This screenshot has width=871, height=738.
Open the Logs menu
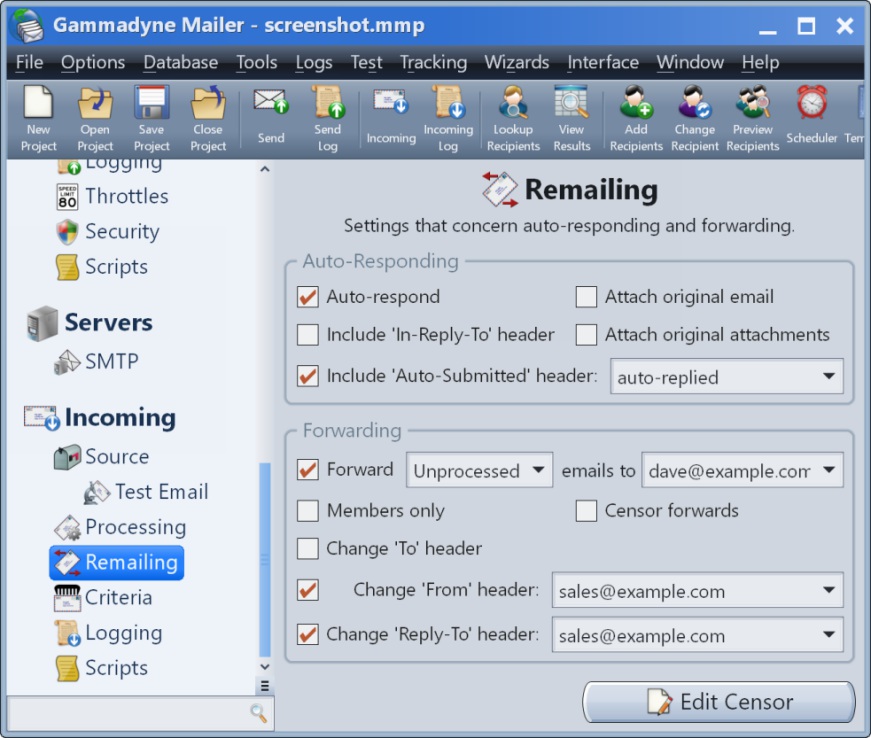click(x=314, y=62)
